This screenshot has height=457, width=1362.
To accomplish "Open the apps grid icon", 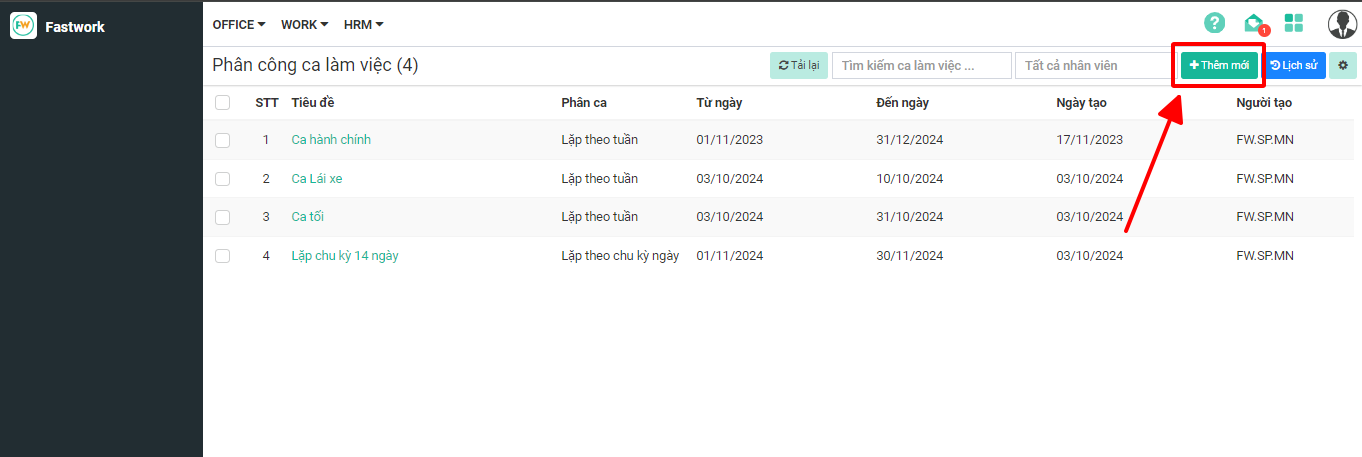I will click(1294, 23).
